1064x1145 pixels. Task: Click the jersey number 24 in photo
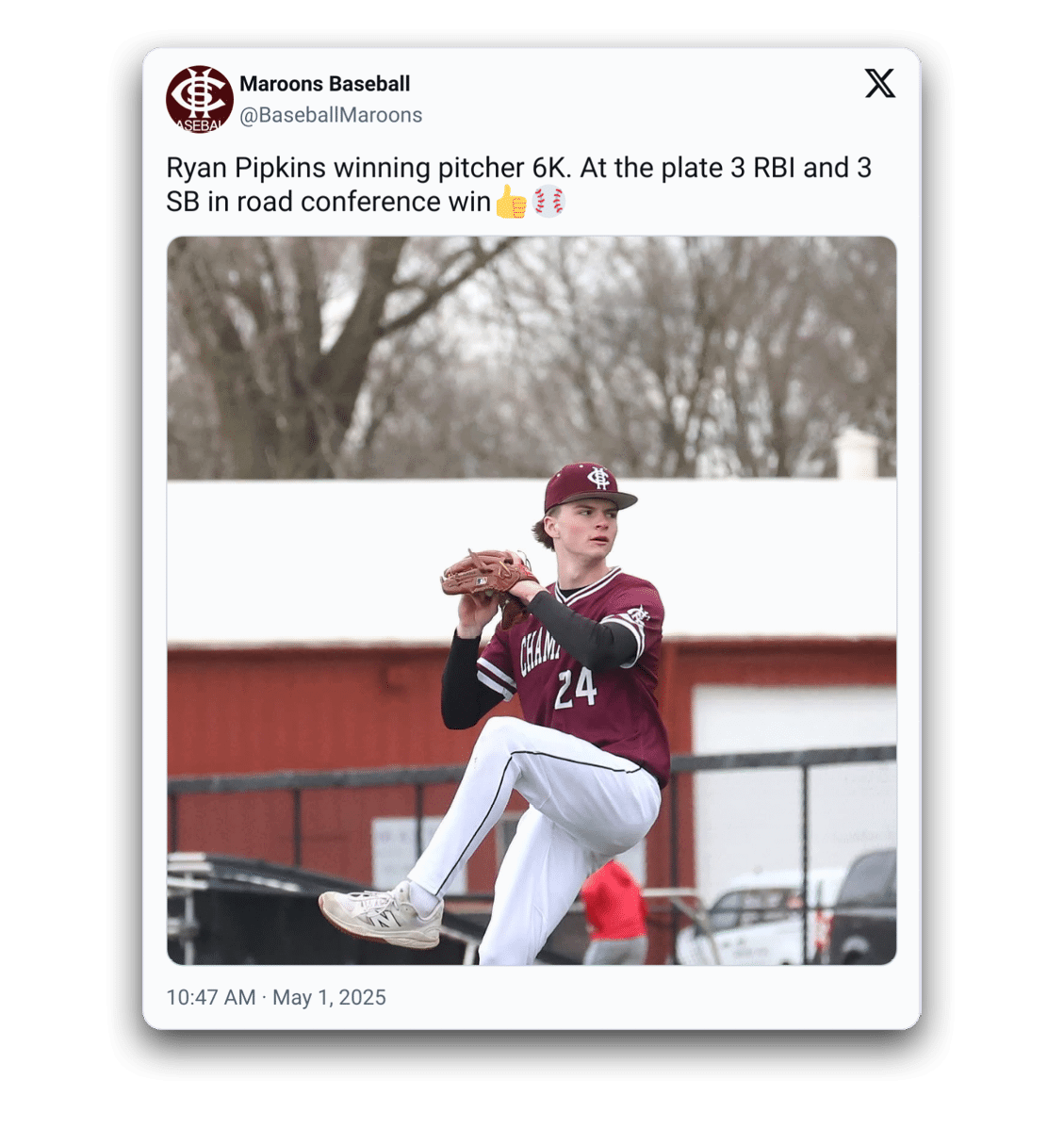(x=575, y=689)
